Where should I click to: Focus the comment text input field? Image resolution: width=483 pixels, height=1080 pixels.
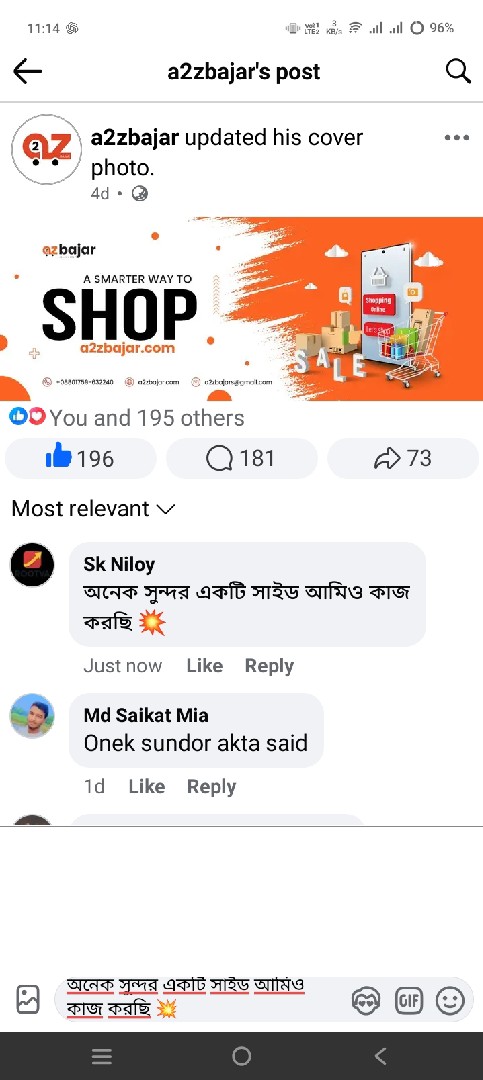200,999
